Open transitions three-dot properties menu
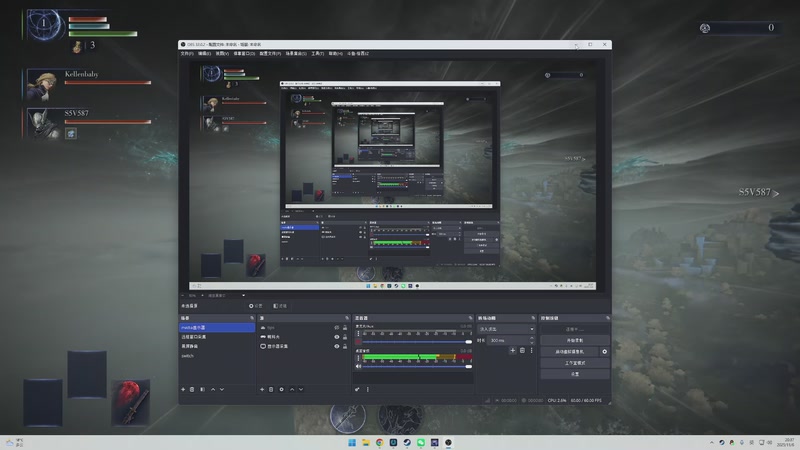This screenshot has width=800, height=450. (531, 351)
